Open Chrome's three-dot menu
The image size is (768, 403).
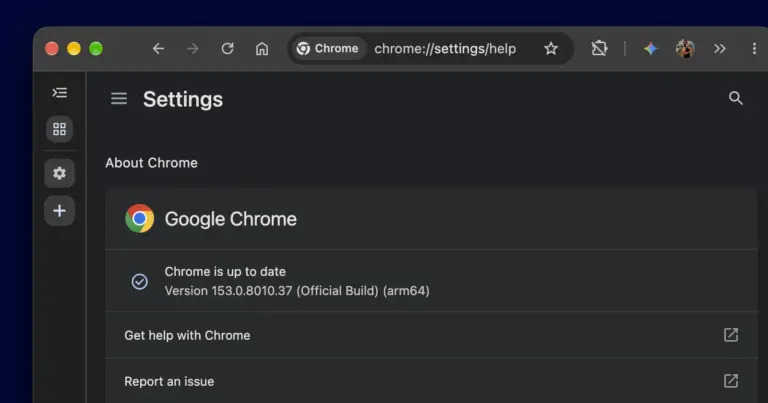tap(754, 48)
